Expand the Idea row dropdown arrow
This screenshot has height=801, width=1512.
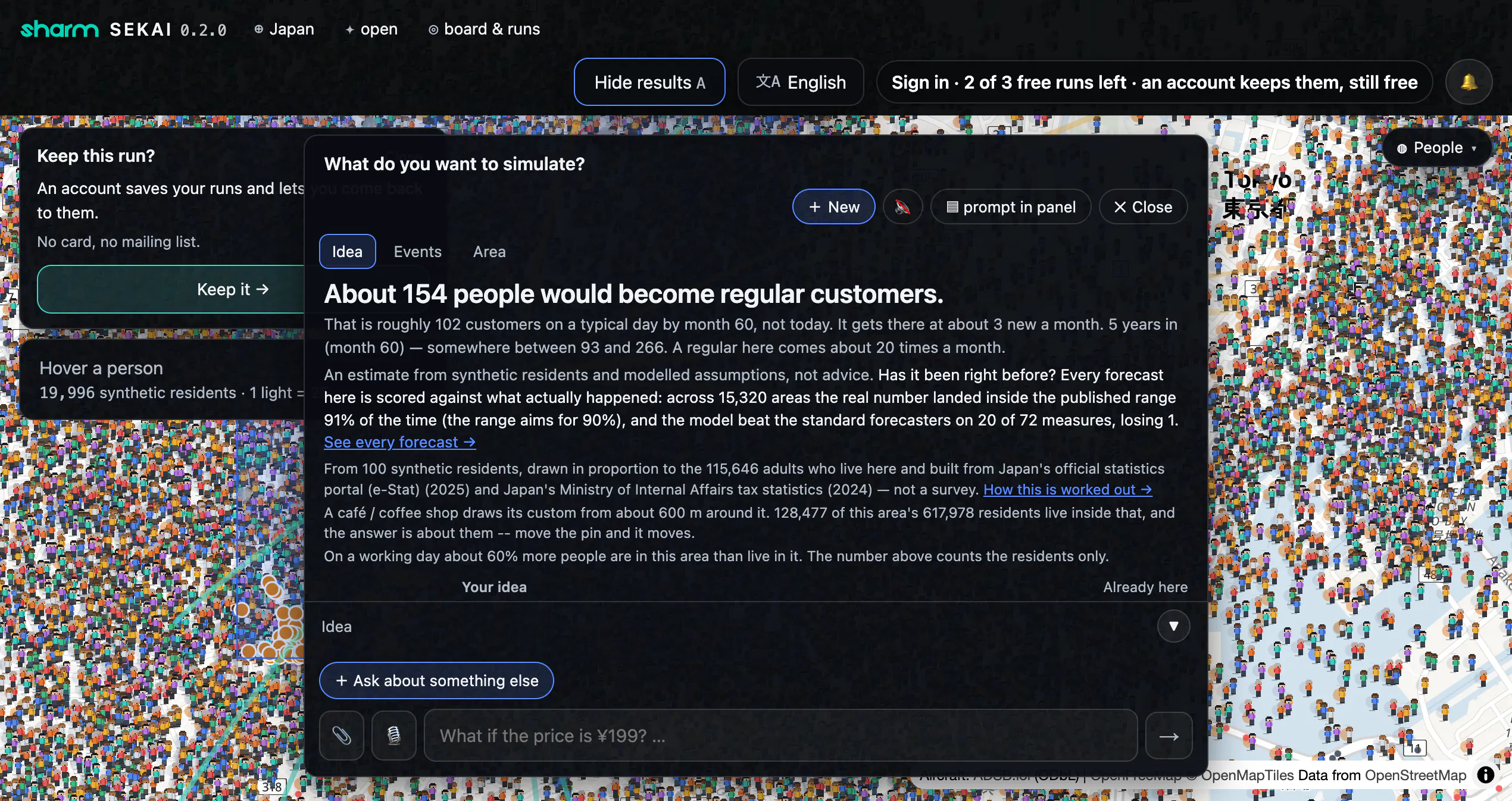pos(1173,626)
